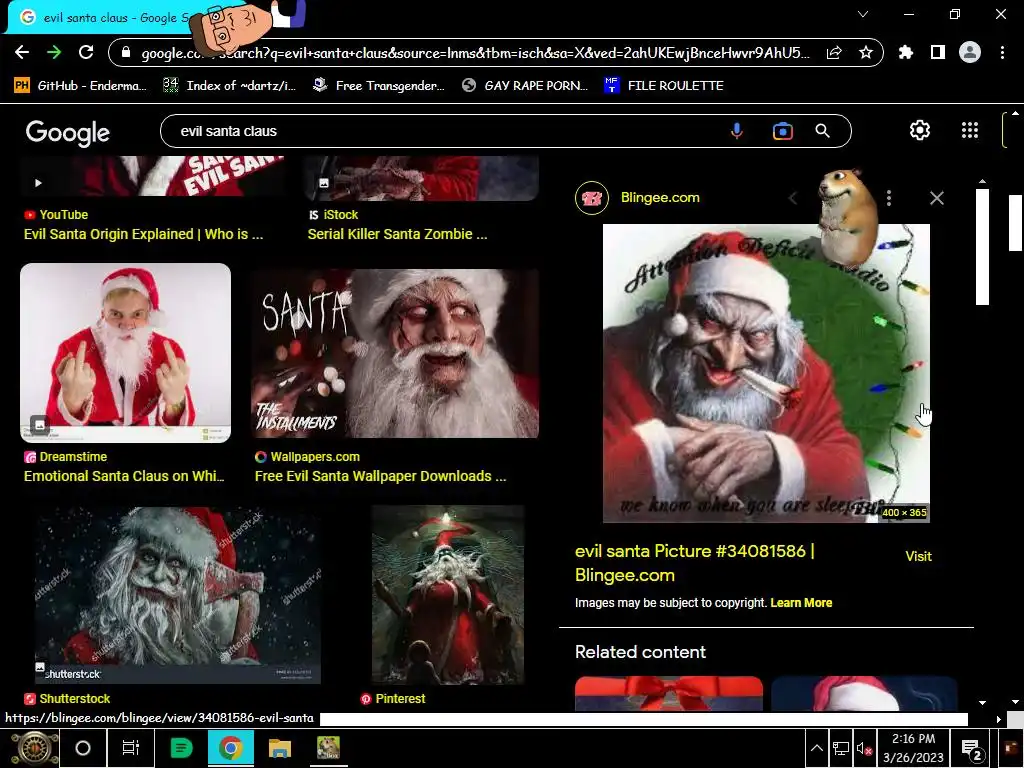This screenshot has width=1024, height=768.
Task: Click the preview panel scrollbar thumb
Action: (x=982, y=247)
